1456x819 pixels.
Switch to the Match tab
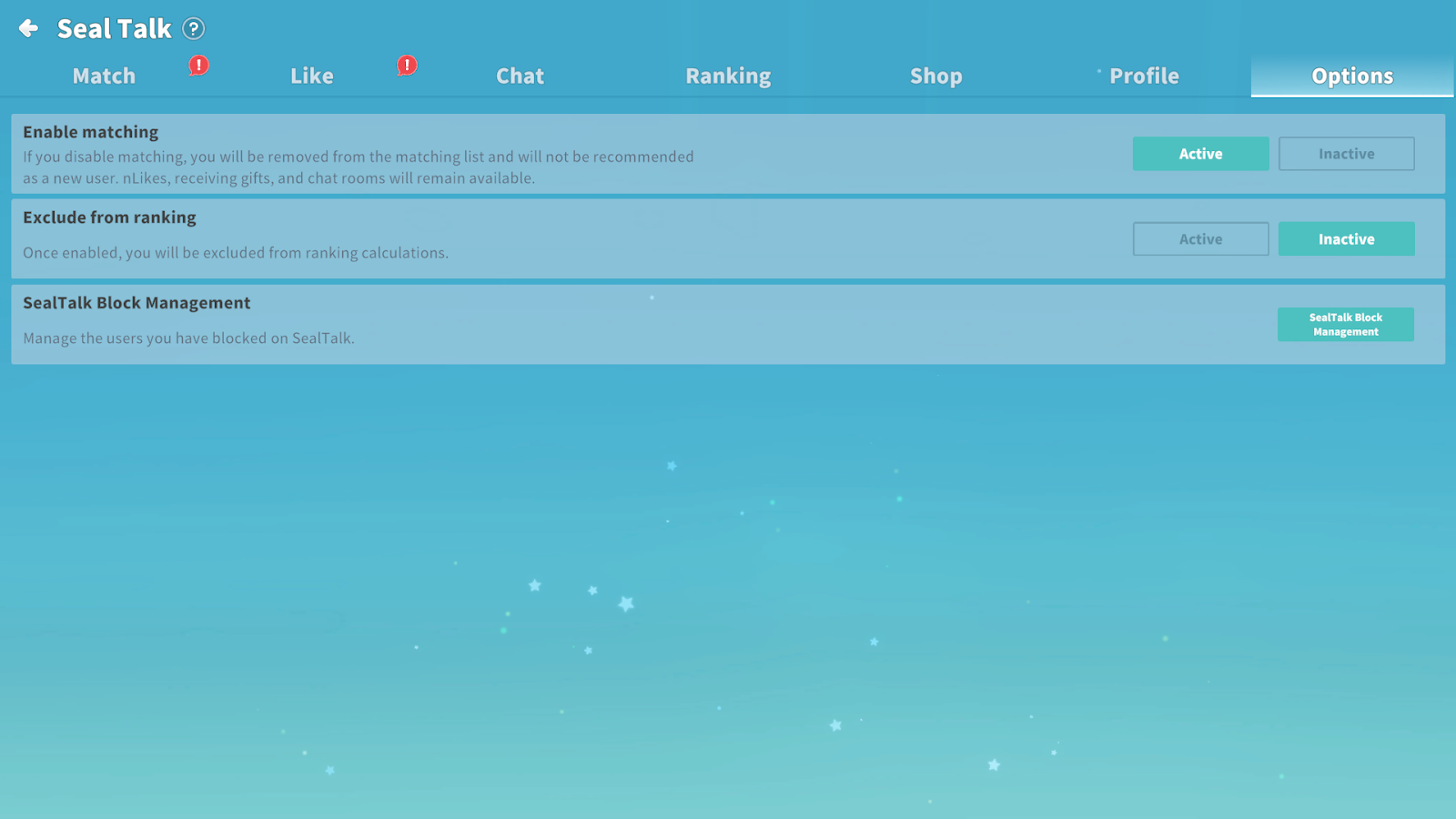(x=104, y=76)
